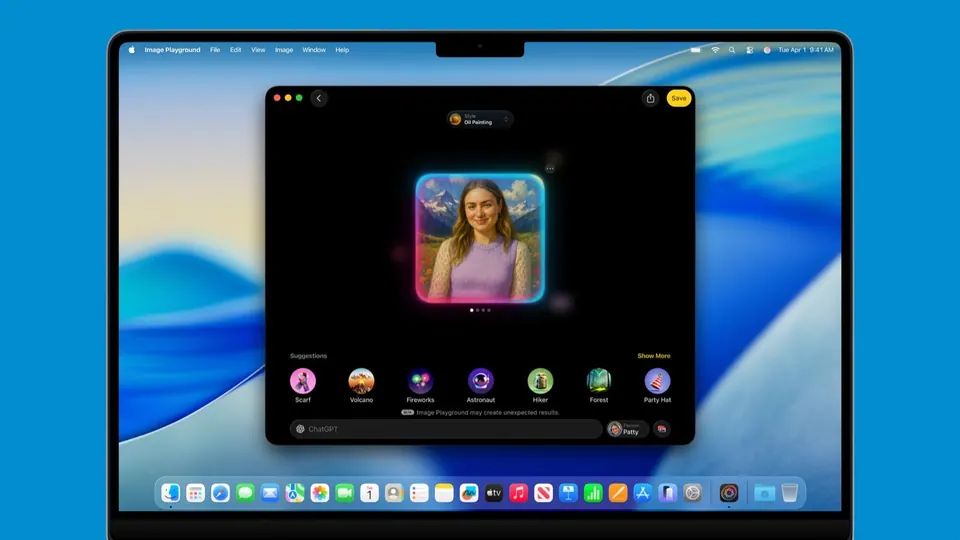Open Apple TV from the Dock
Screen dimensions: 960x540
pos(493,493)
